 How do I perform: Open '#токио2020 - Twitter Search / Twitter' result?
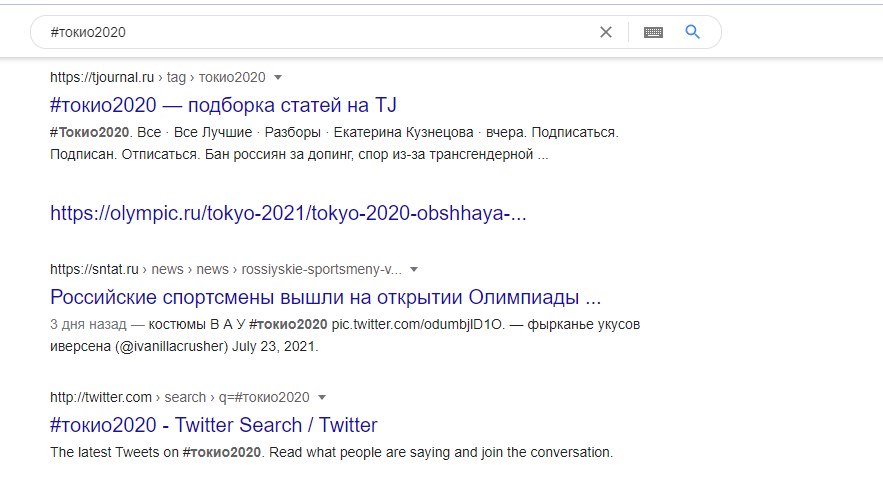pos(214,425)
